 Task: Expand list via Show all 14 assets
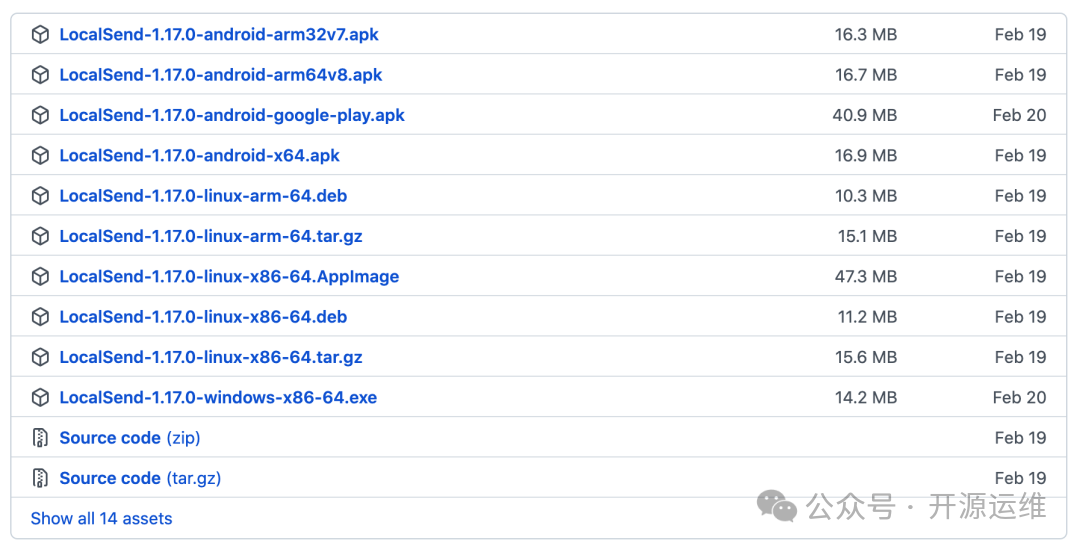click(101, 519)
